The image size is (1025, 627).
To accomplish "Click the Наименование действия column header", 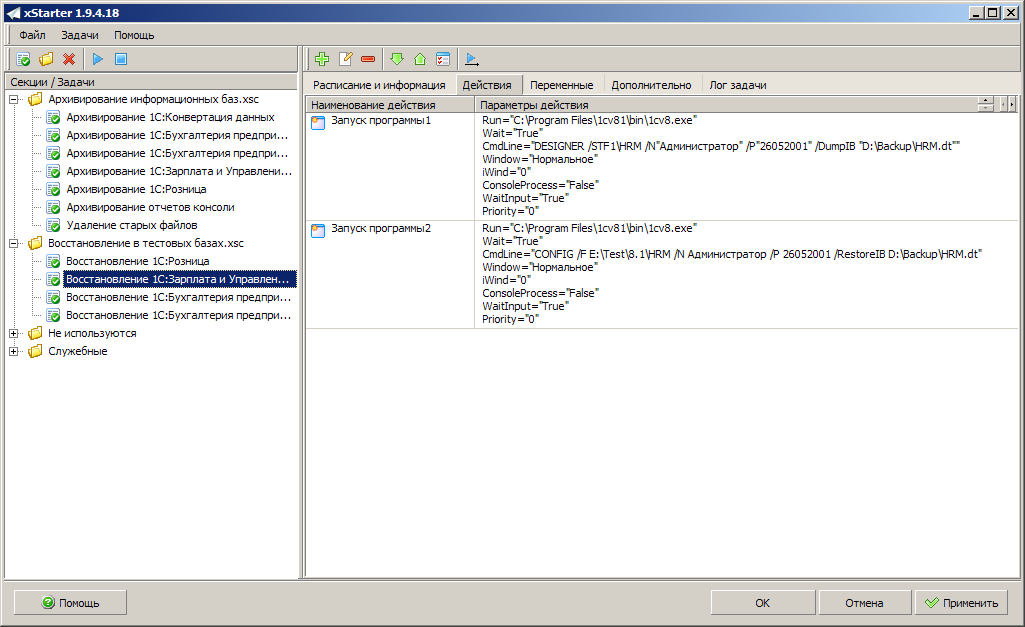I will 390,105.
